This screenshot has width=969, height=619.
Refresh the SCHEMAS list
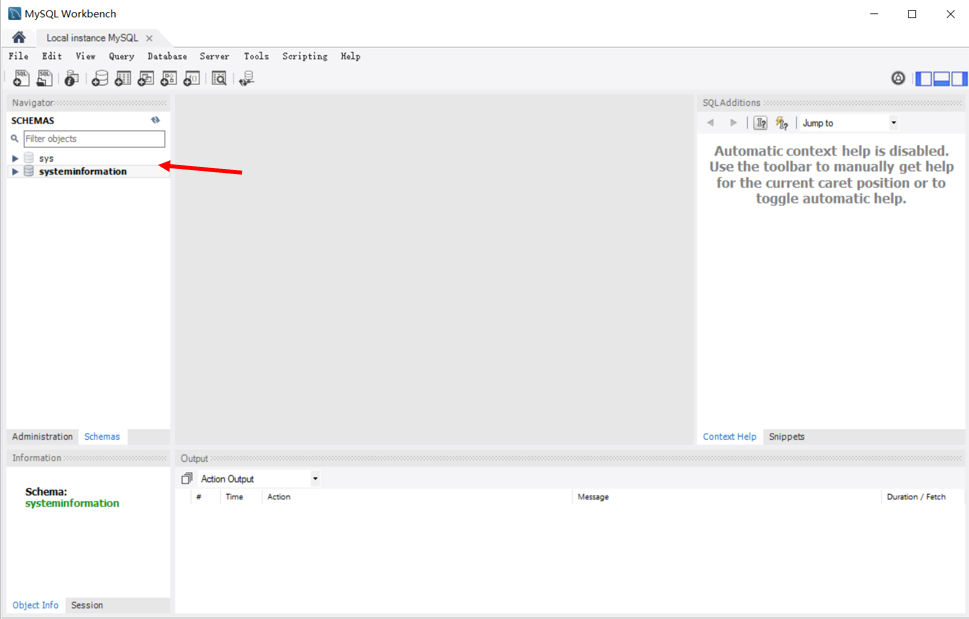(155, 120)
